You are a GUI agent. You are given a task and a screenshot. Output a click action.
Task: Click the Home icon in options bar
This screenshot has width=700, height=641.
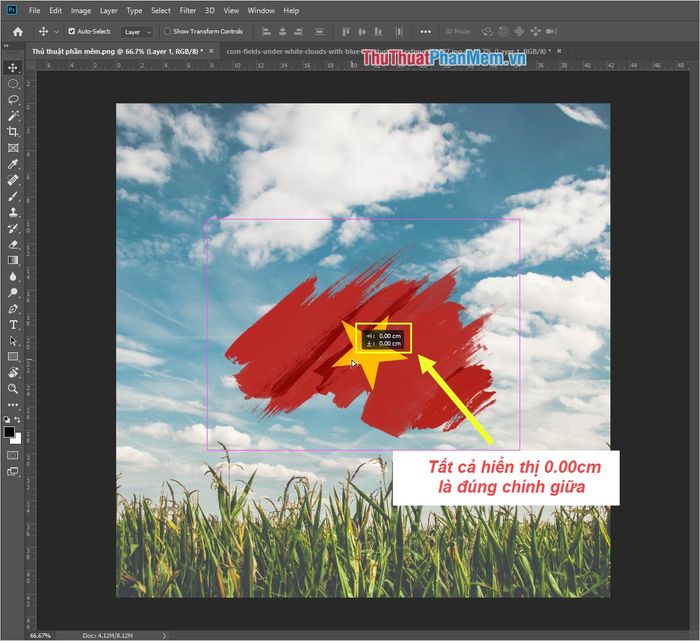coord(18,32)
